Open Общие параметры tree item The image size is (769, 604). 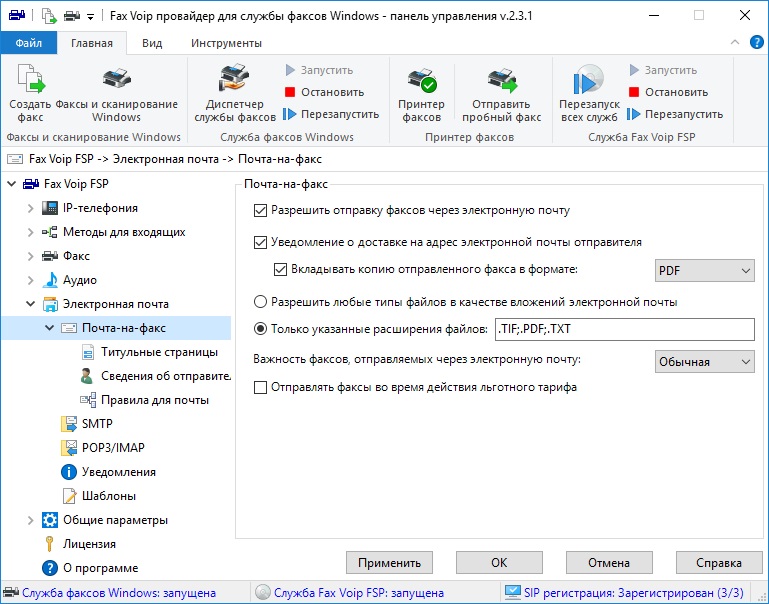coord(115,520)
